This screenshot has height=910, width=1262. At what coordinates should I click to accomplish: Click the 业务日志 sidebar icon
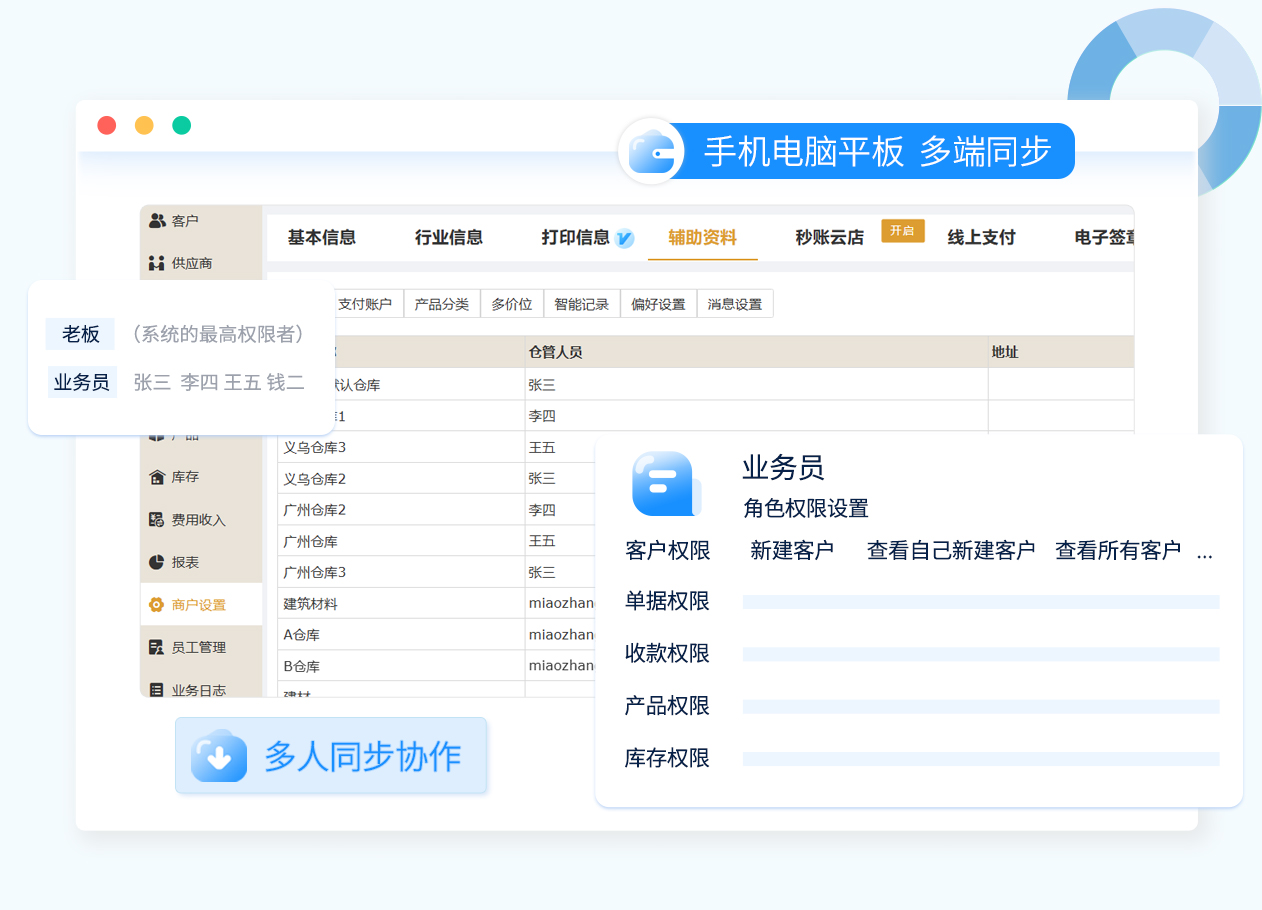pos(157,690)
